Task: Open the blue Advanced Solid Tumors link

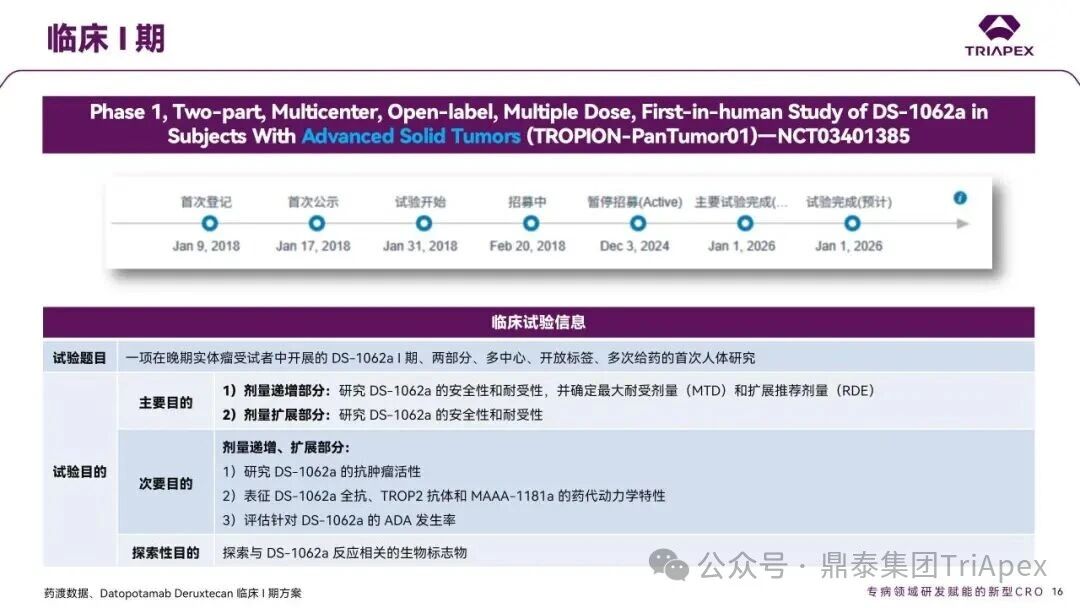Action: click(411, 136)
